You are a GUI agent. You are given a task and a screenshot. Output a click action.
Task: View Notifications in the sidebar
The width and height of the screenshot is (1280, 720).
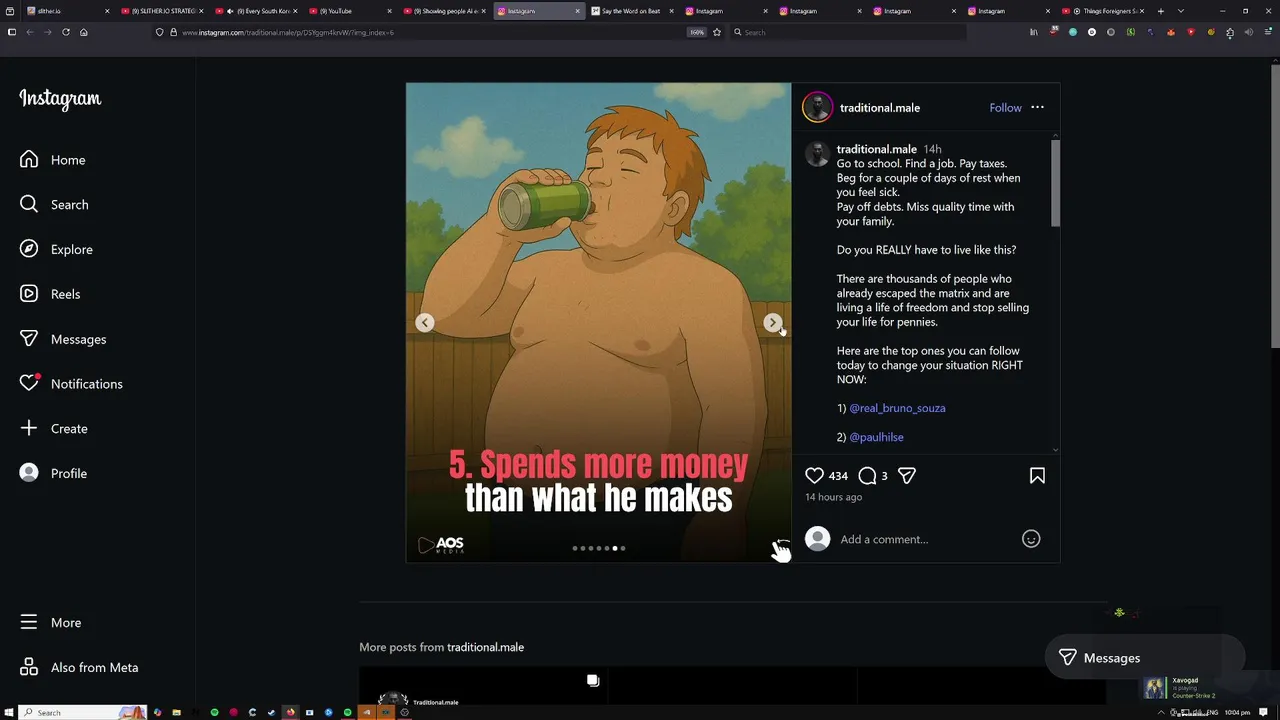(71, 384)
